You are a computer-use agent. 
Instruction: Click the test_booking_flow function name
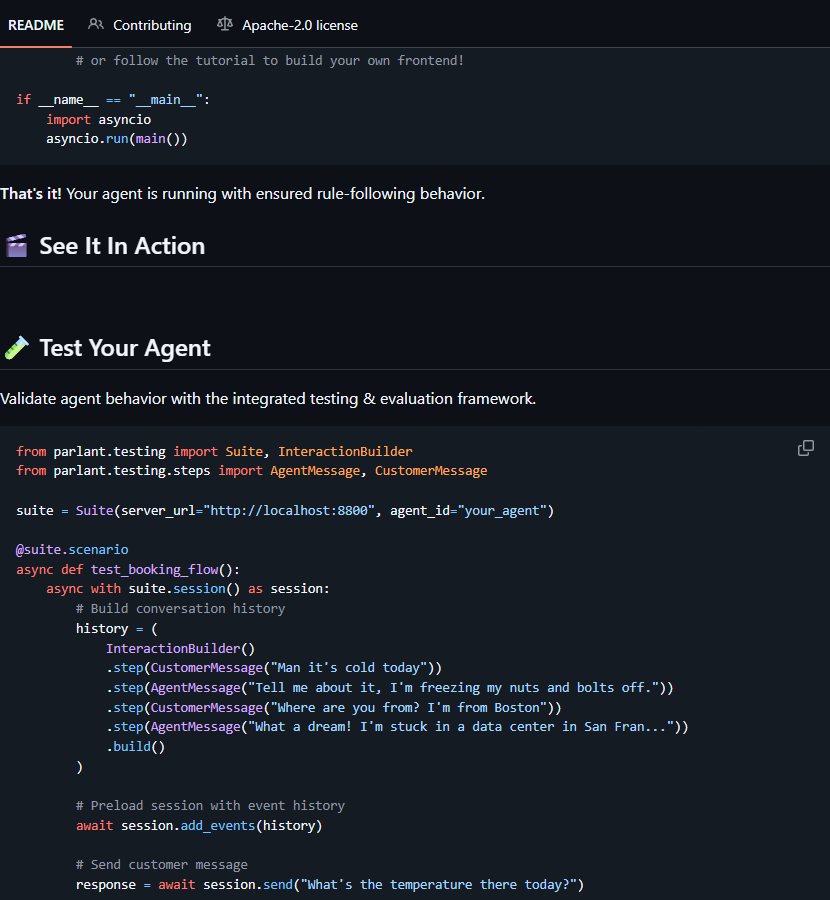[154, 569]
